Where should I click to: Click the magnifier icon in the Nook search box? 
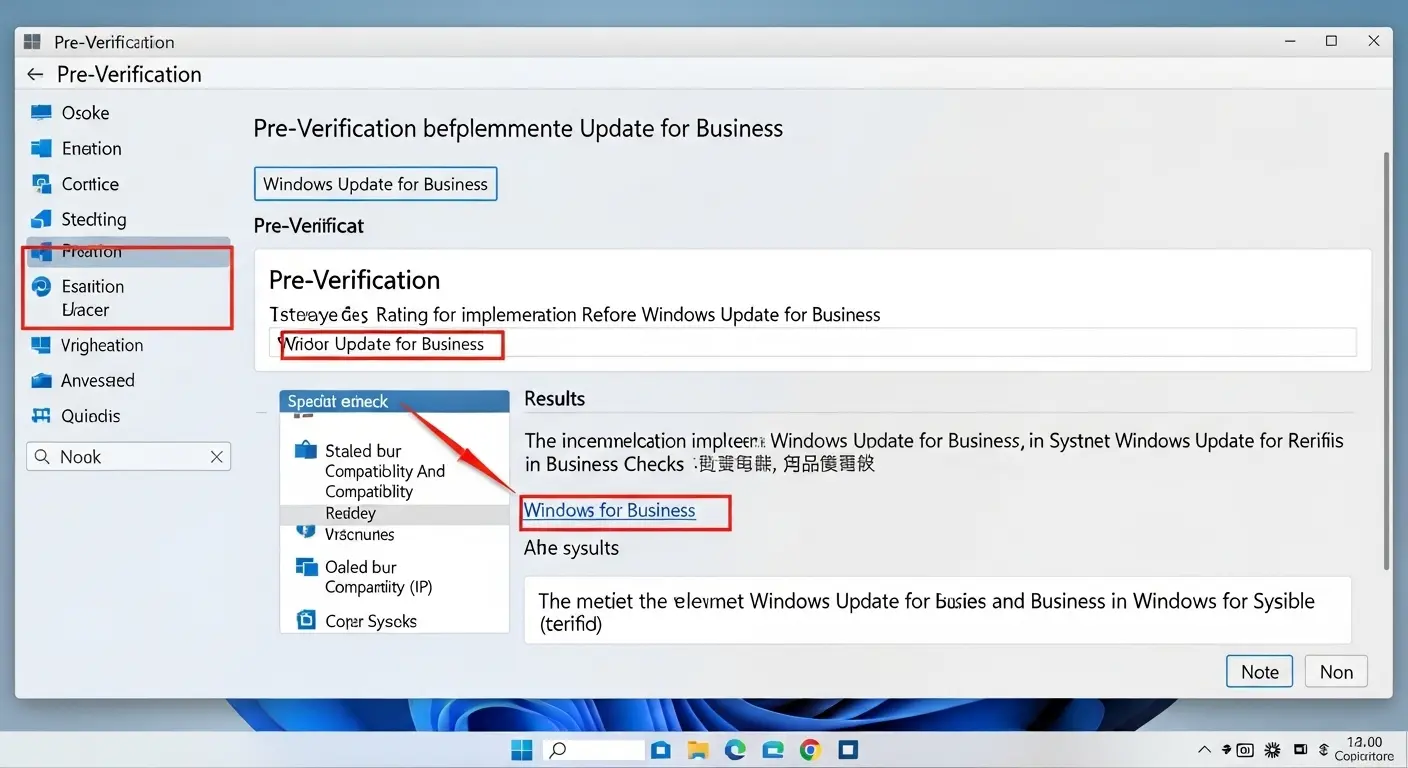pos(42,457)
